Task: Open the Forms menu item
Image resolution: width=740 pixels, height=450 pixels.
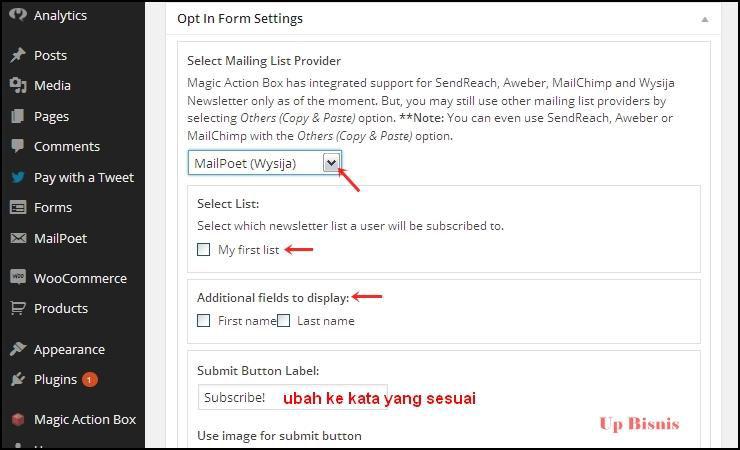Action: coord(53,208)
